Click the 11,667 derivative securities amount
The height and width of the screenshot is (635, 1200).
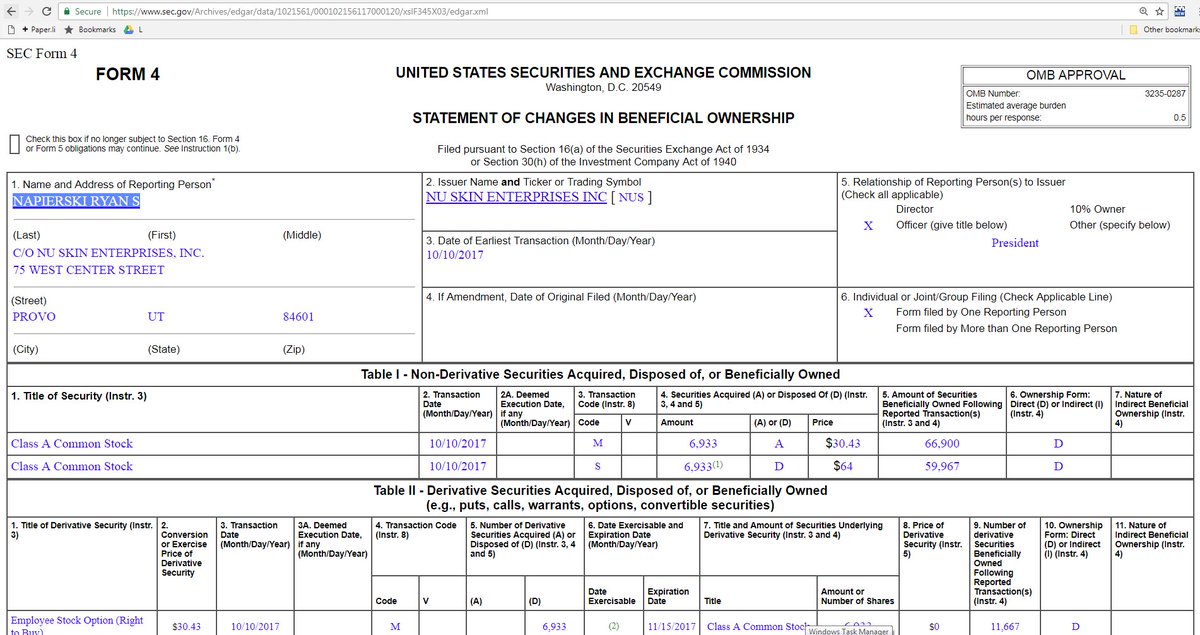[x=1007, y=627]
